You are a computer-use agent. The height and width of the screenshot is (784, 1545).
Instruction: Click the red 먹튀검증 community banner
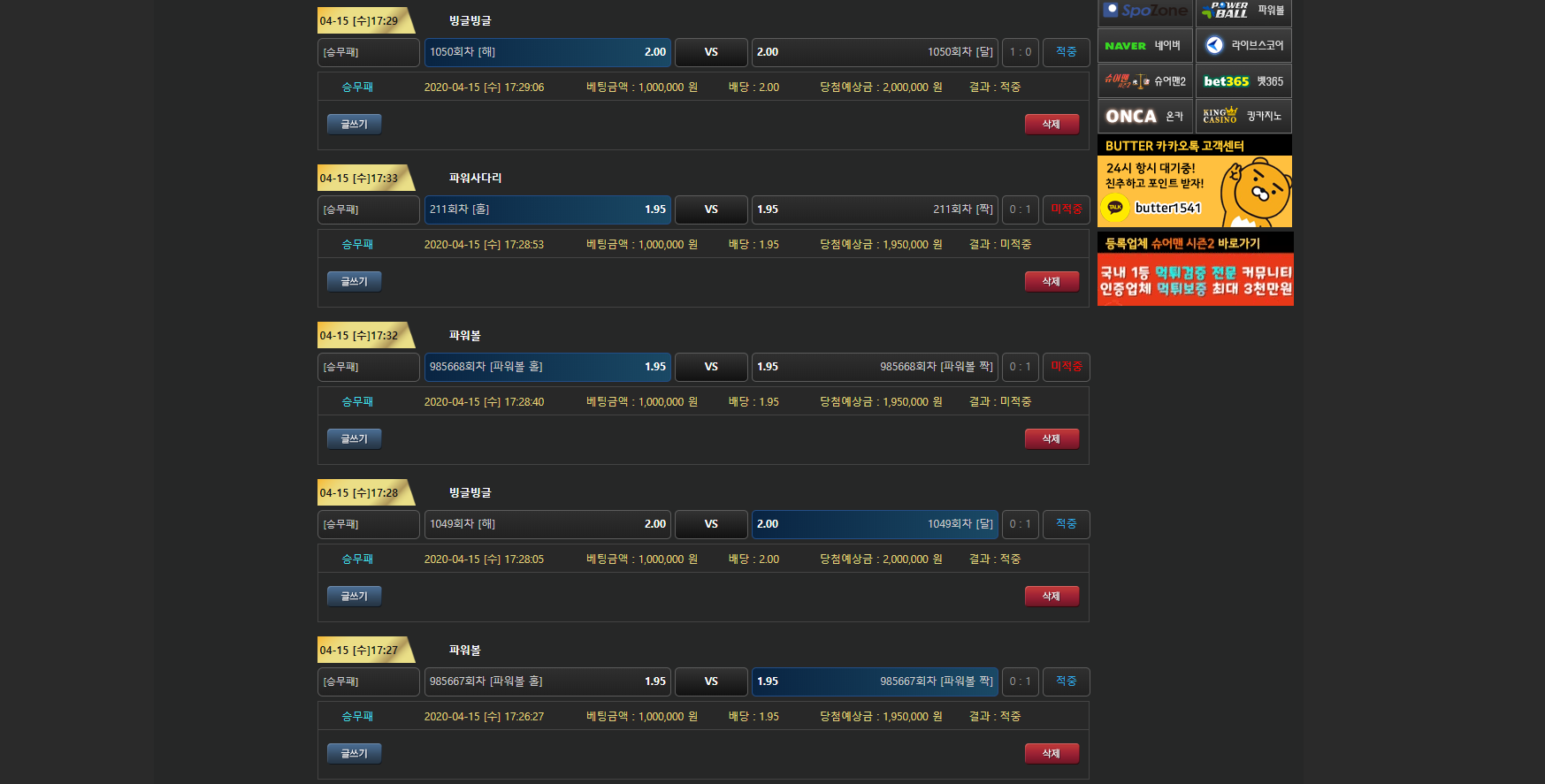(x=1195, y=279)
